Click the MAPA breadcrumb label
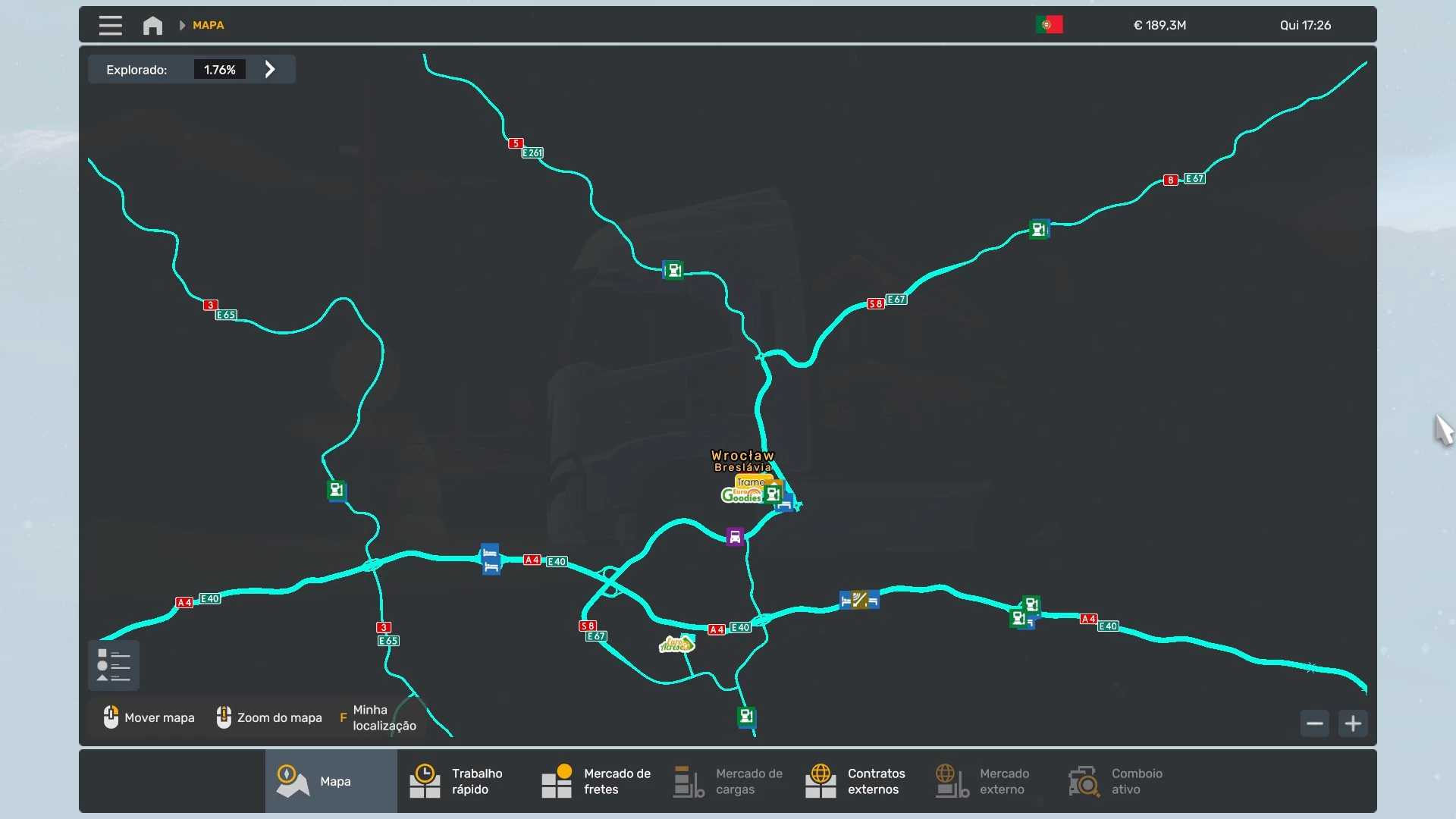The width and height of the screenshot is (1456, 819). pos(208,25)
